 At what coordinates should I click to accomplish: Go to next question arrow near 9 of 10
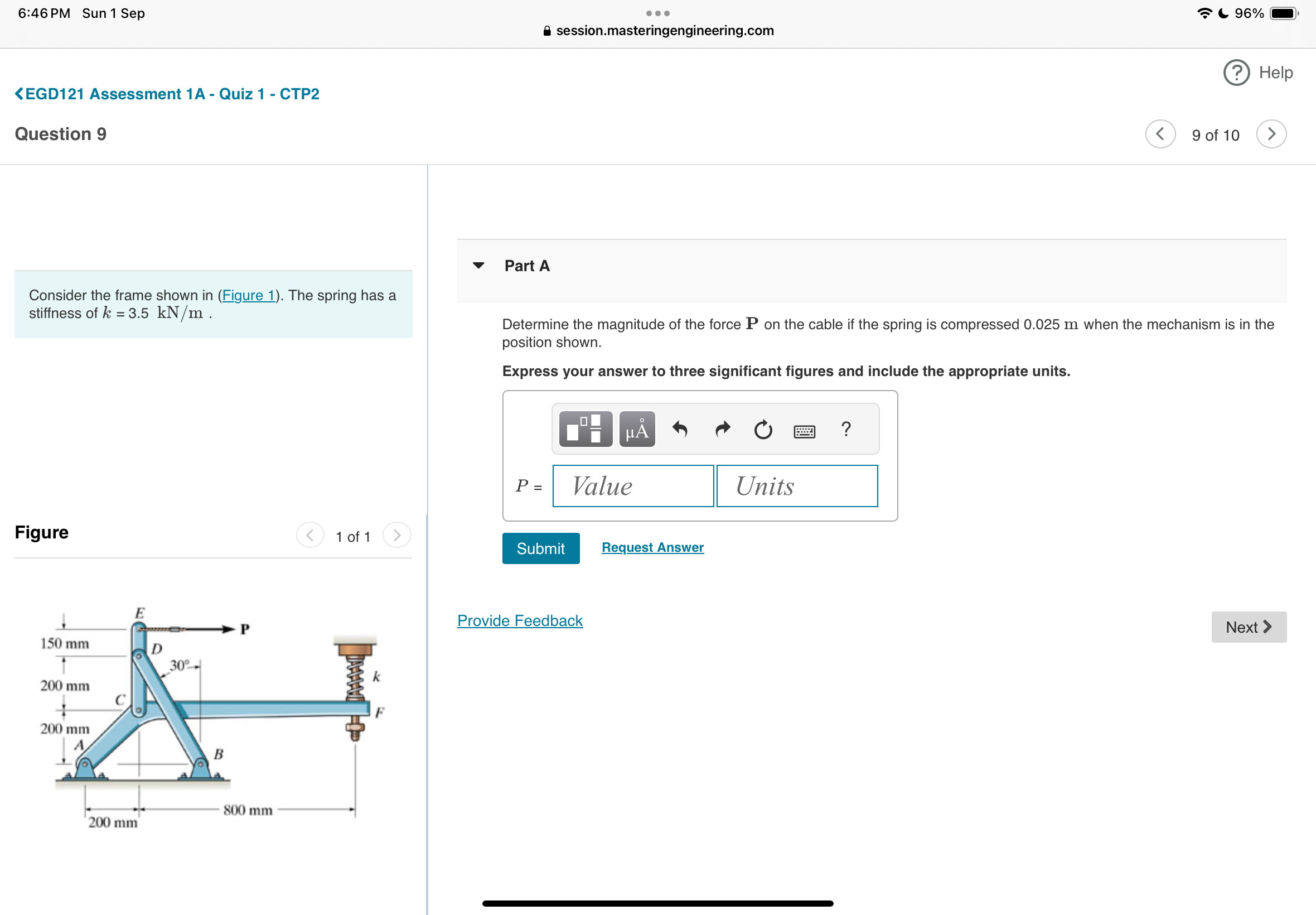[x=1271, y=134]
